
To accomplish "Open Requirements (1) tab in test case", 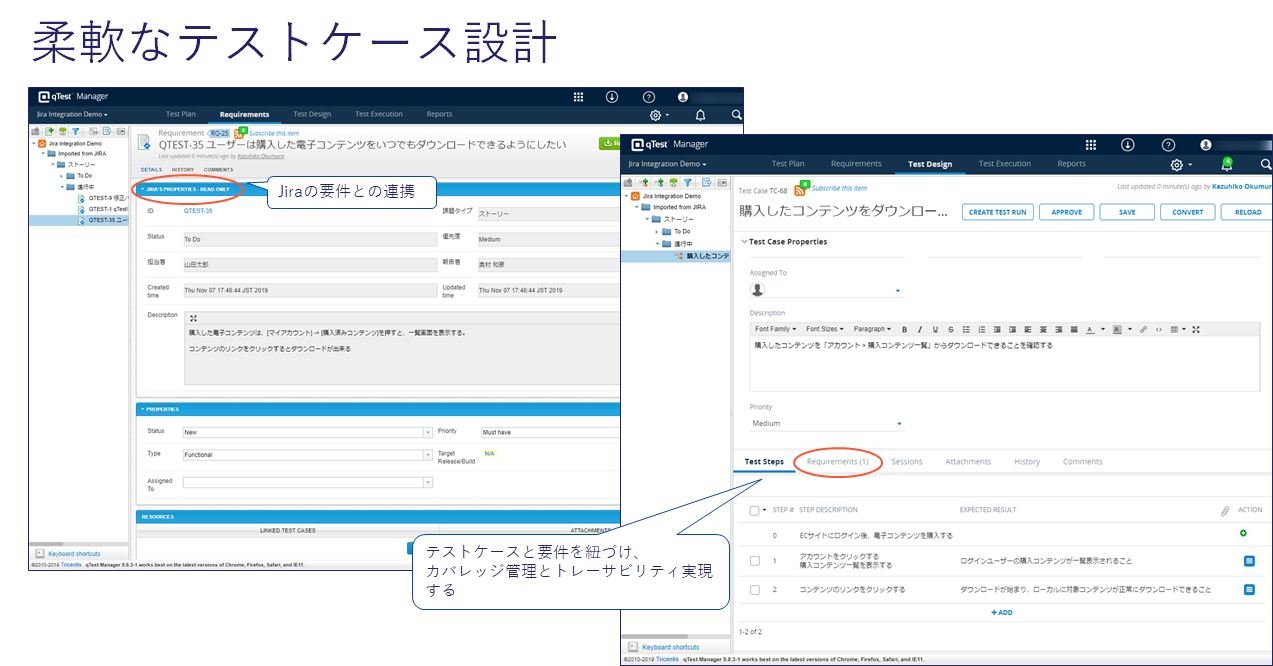I will [x=837, y=462].
